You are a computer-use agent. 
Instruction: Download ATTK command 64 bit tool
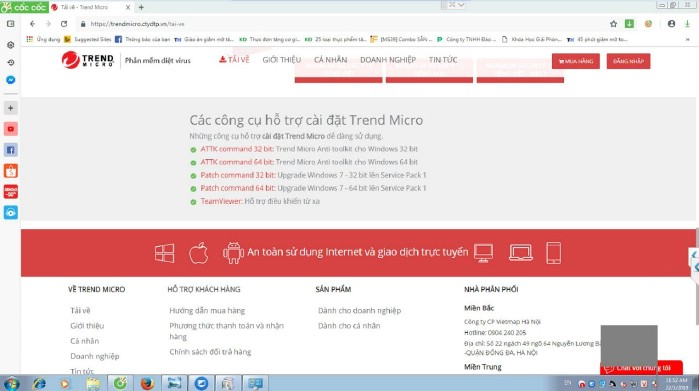coord(237,162)
